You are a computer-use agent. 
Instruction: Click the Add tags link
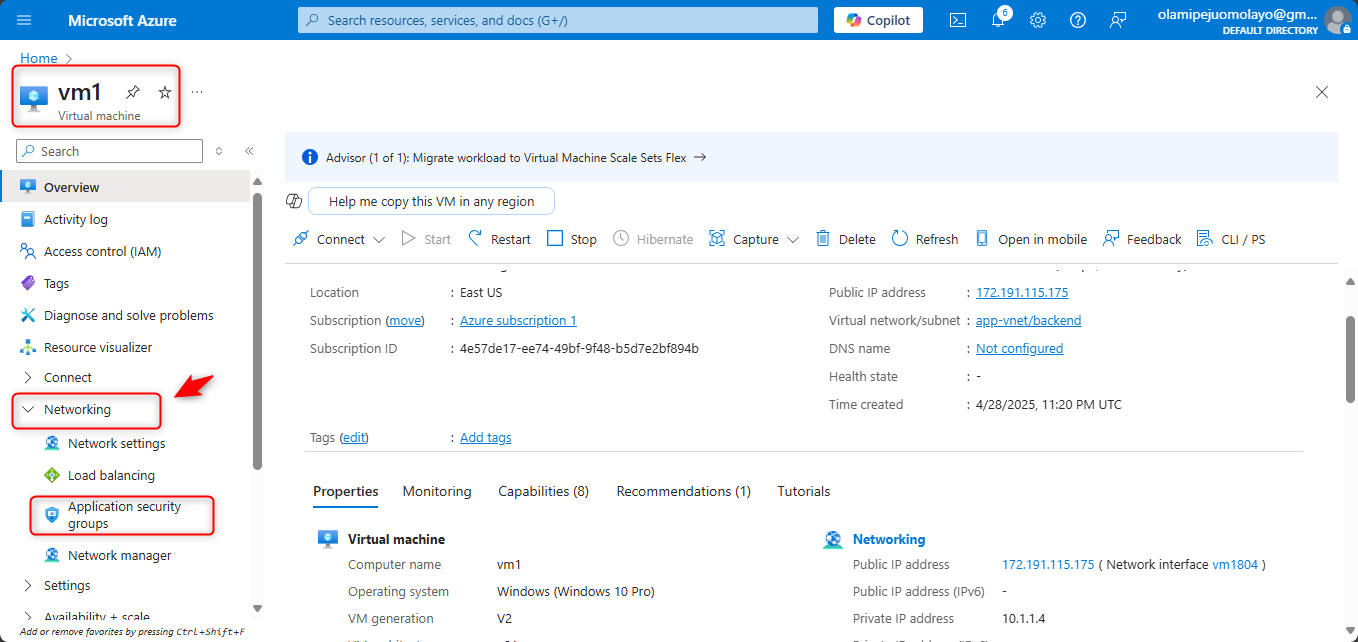click(486, 437)
